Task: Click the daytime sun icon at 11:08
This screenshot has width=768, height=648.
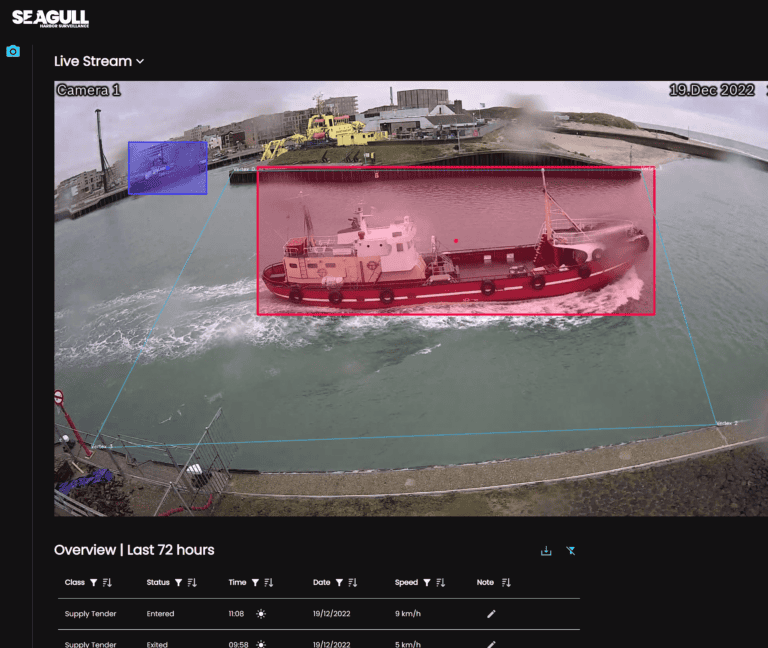Action: 261,614
